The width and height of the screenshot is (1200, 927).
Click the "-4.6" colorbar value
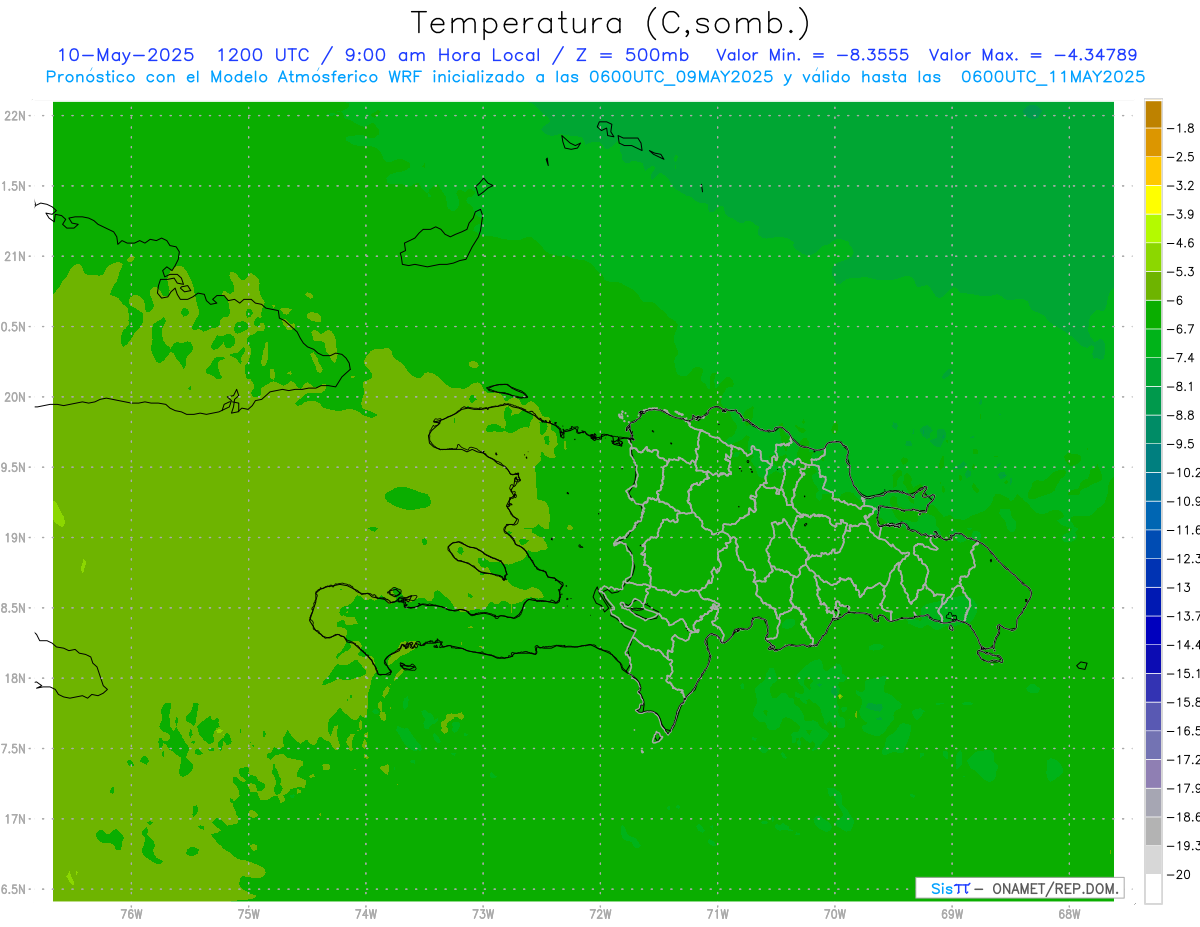[x=1182, y=243]
